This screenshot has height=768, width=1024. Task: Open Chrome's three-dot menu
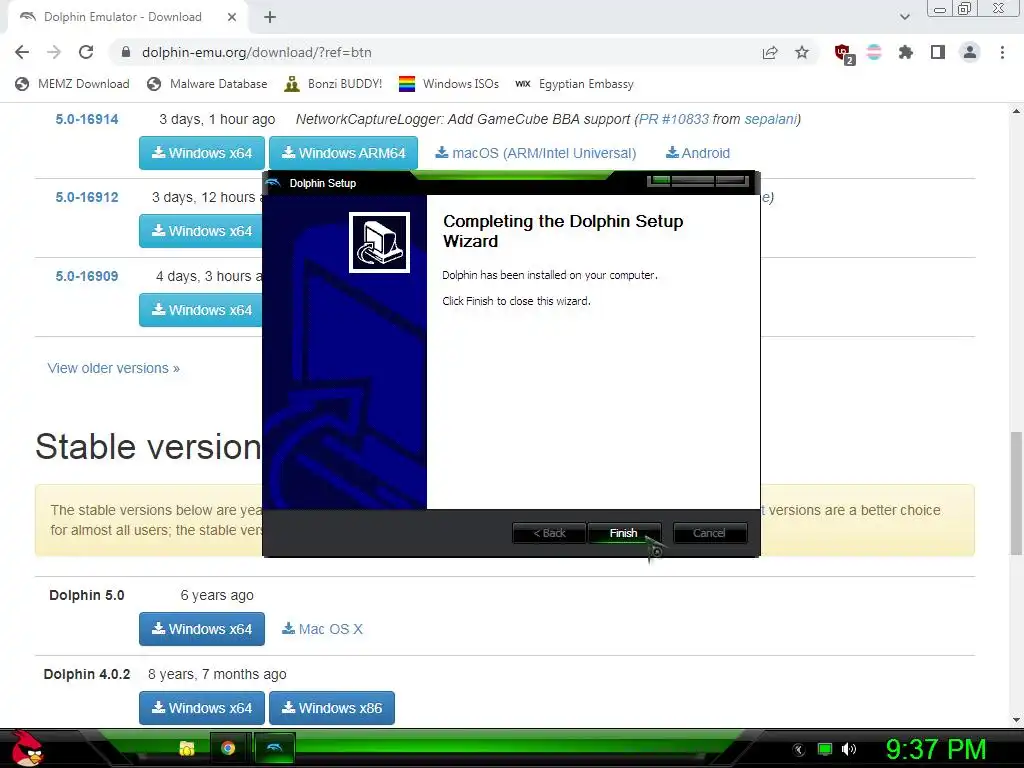click(1002, 52)
